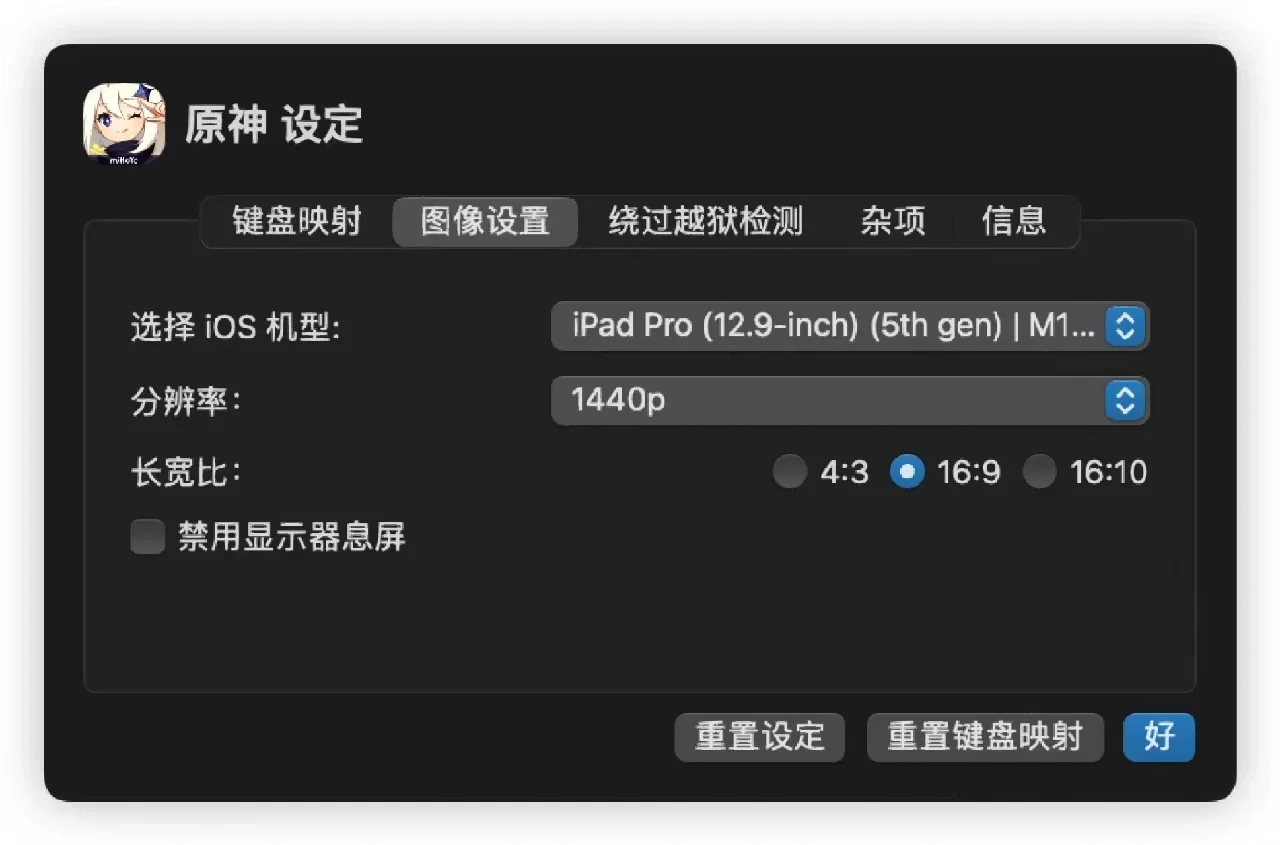Open the iOS 机型 iPad Pro dropdown
This screenshot has width=1280, height=845.
point(832,326)
